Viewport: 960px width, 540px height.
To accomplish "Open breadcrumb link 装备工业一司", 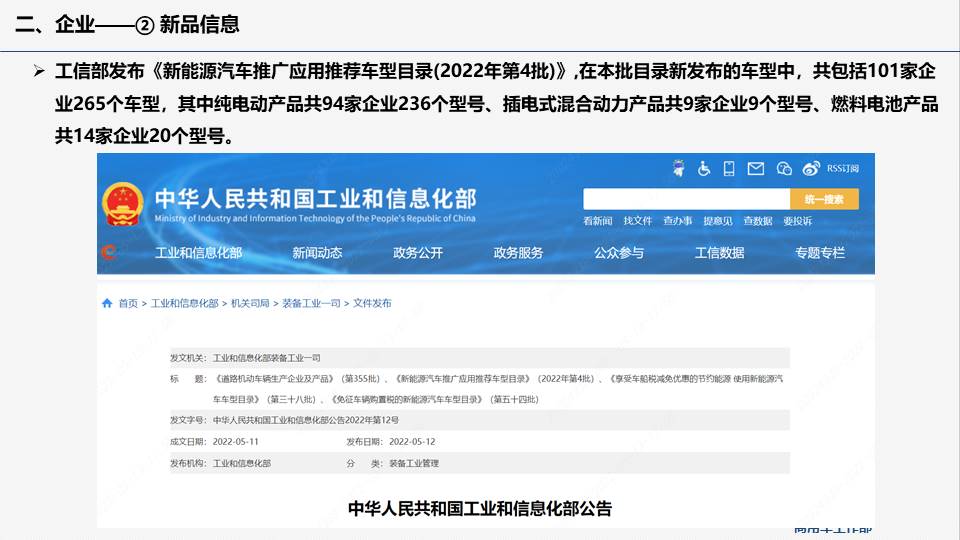I will click(x=311, y=303).
